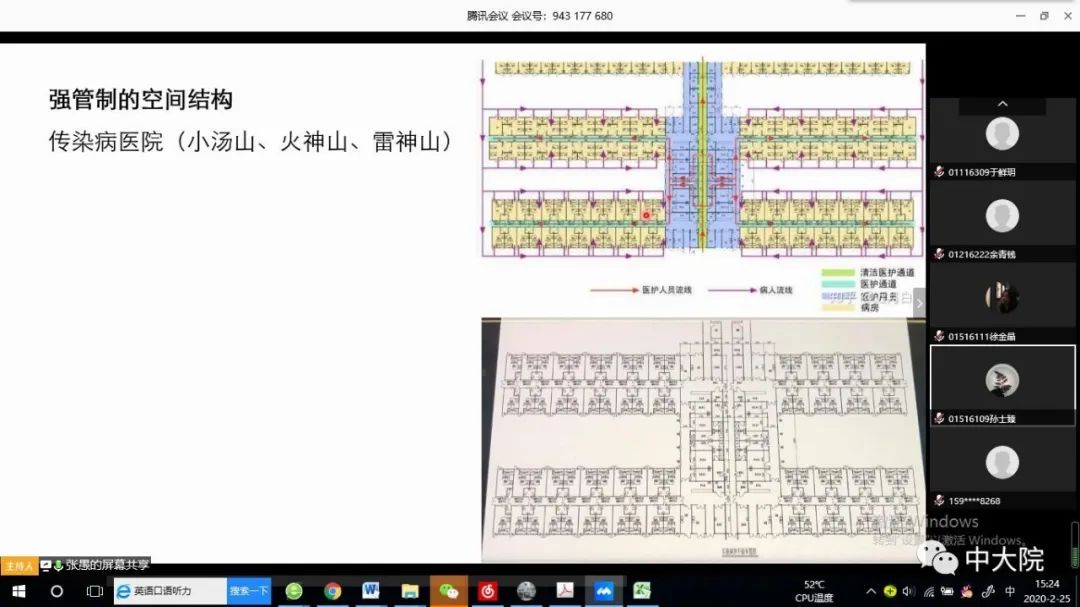This screenshot has height=607, width=1080.
Task: Open File Explorer from the taskbar
Action: tap(410, 591)
